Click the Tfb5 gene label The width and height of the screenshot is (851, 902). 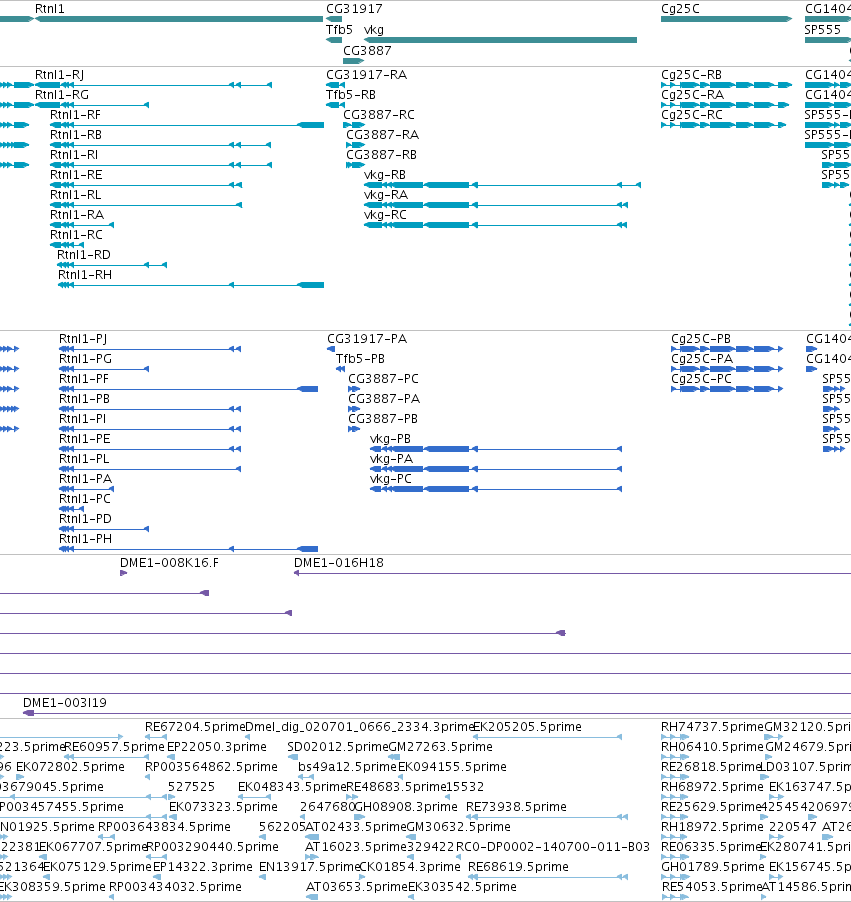coord(339,30)
